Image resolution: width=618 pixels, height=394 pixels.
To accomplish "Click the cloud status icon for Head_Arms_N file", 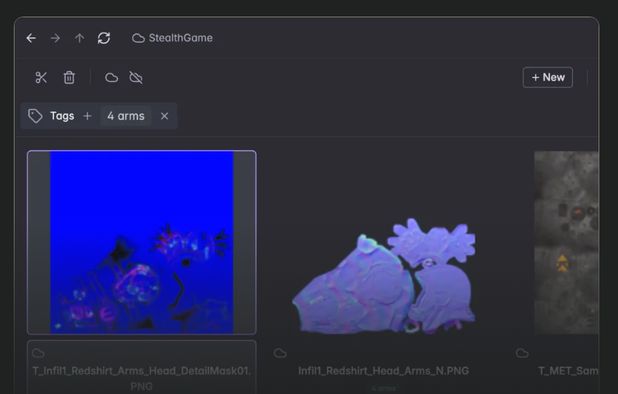I will [x=280, y=353].
